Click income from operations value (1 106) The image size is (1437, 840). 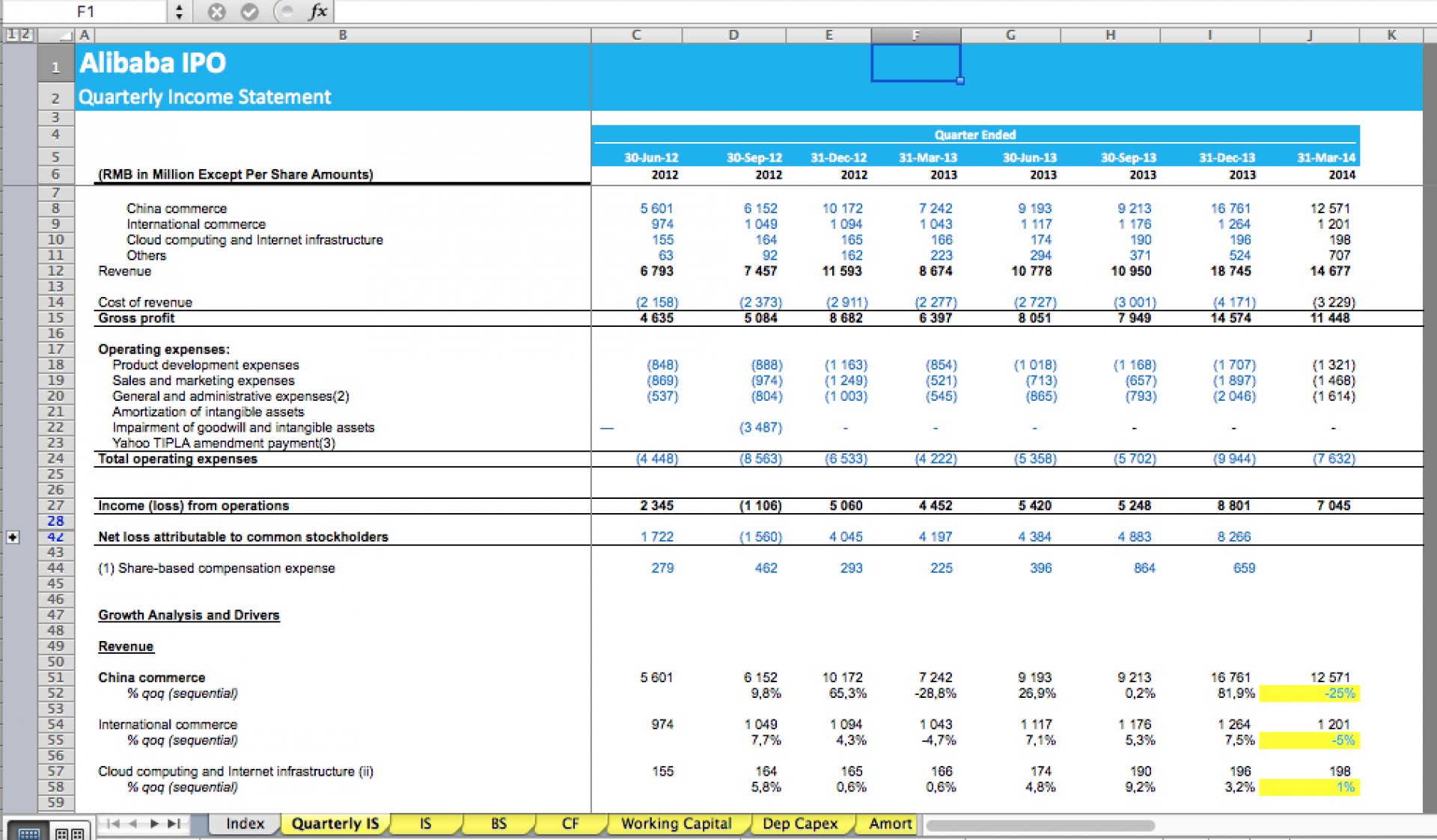(x=760, y=506)
